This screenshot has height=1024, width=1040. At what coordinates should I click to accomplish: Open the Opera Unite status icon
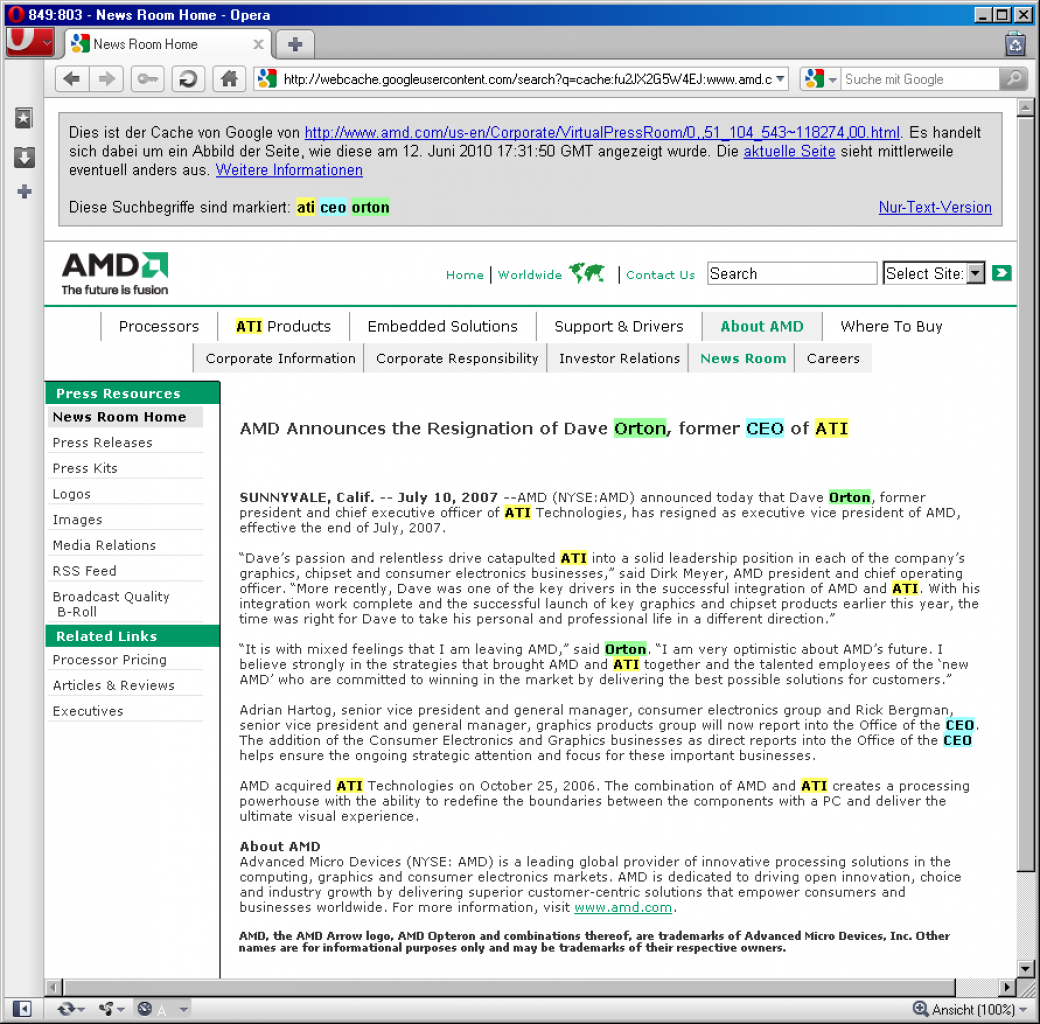[x=106, y=1009]
